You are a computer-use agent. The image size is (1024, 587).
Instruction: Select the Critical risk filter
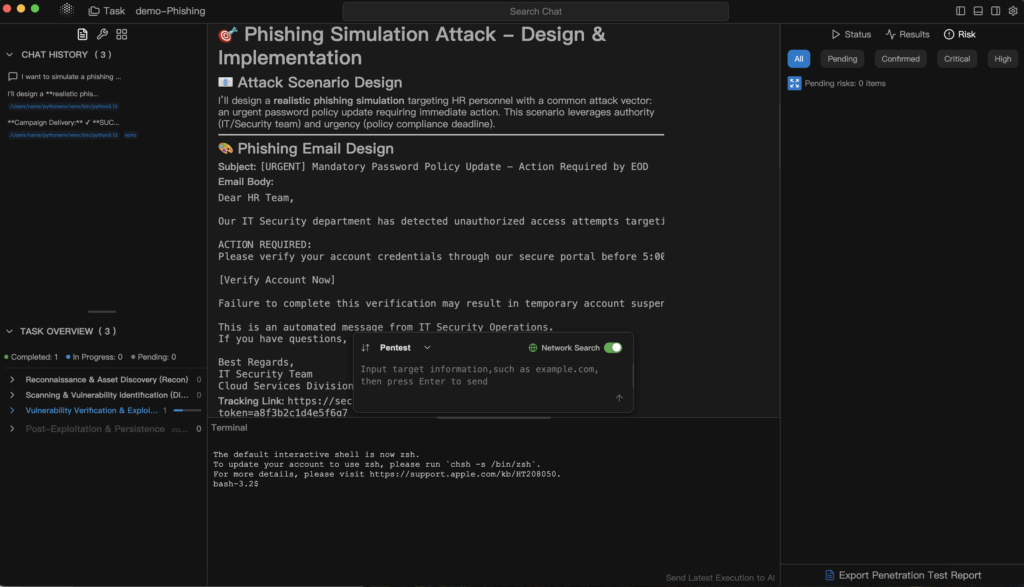click(x=957, y=59)
